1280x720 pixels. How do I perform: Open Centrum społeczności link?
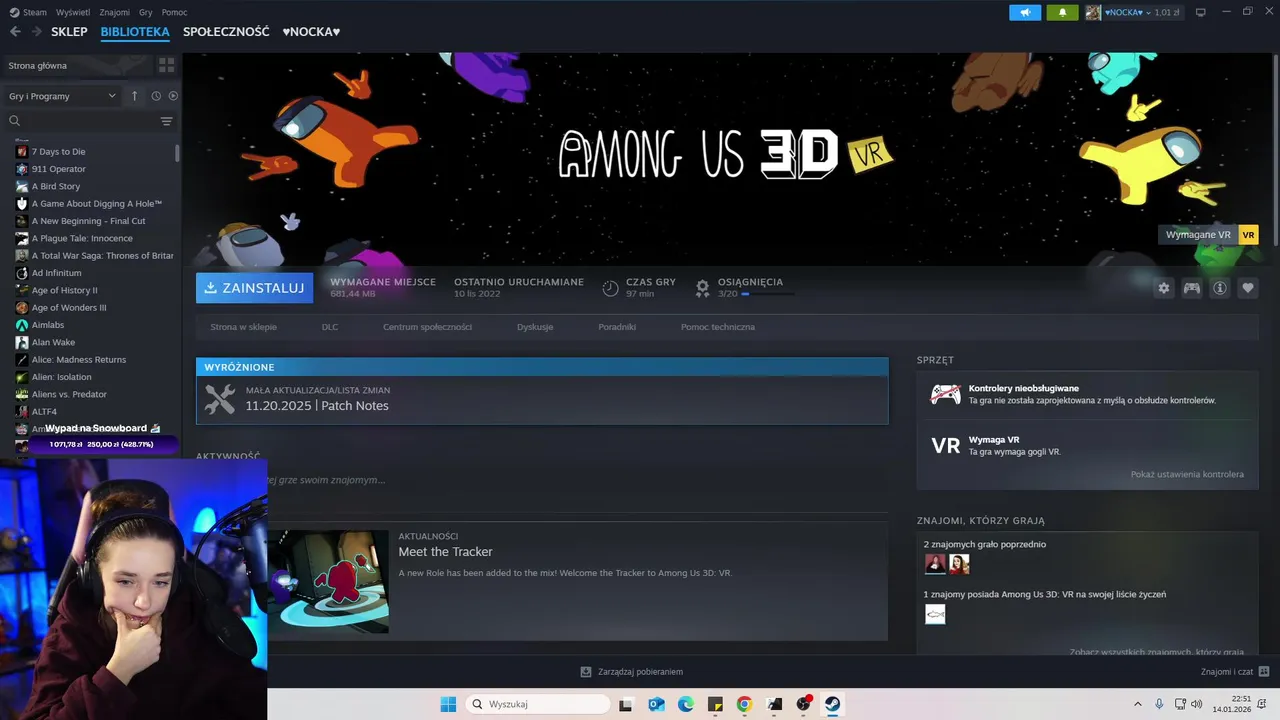click(x=427, y=327)
